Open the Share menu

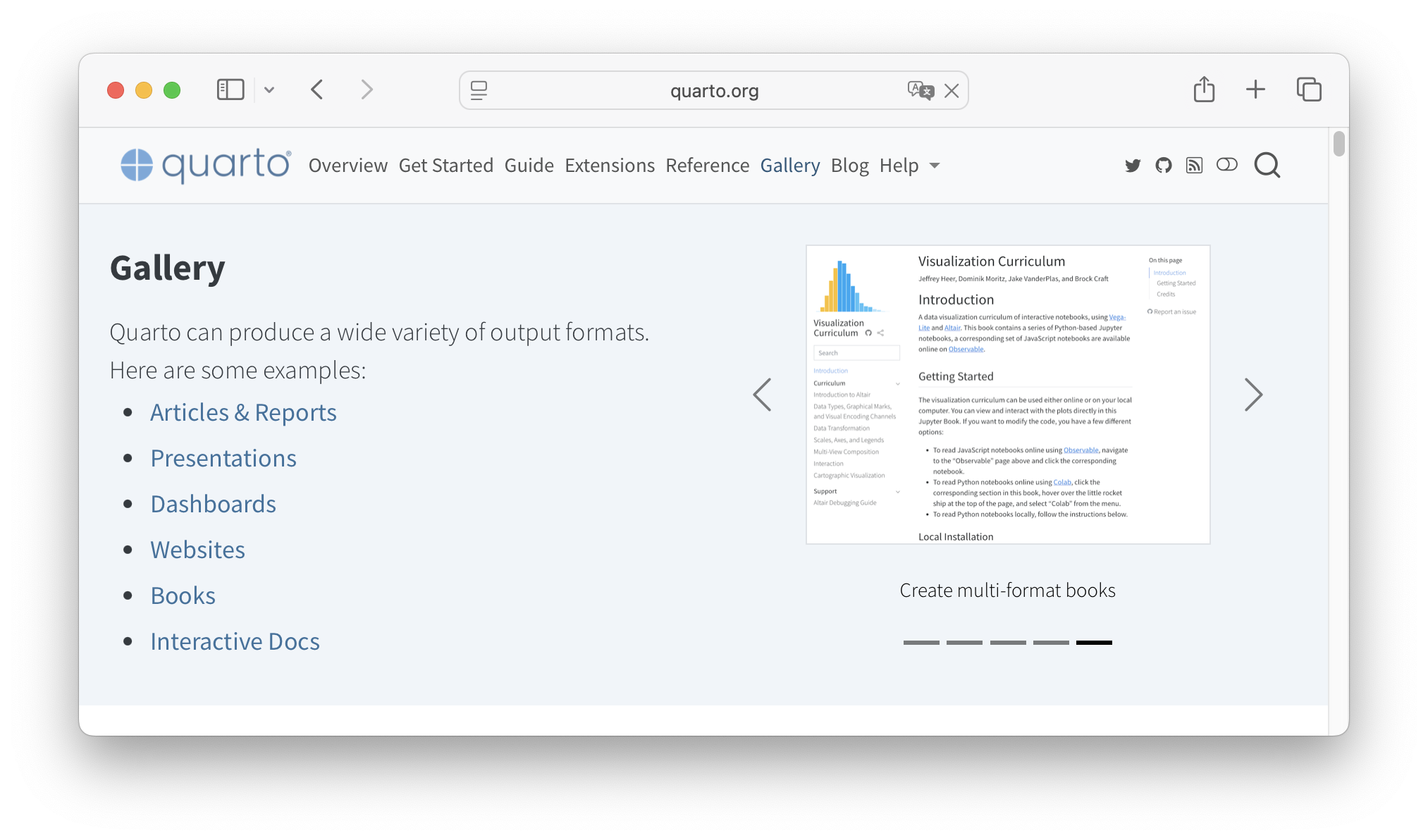pos(1204,89)
